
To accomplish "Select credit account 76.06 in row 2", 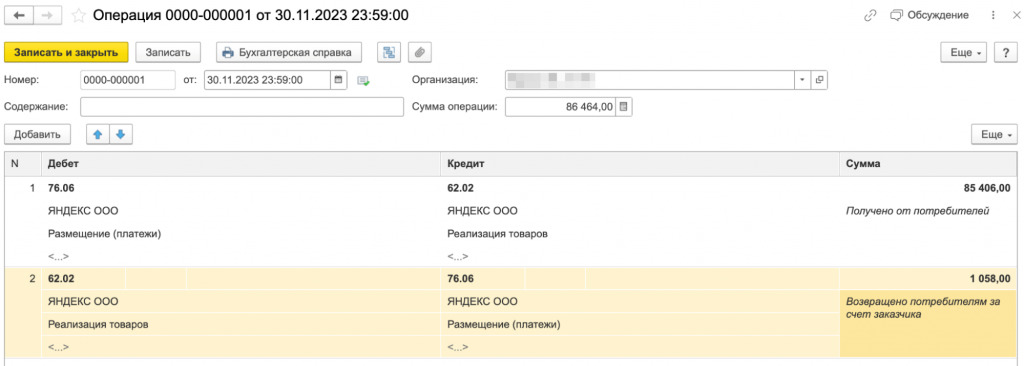I will pos(460,278).
